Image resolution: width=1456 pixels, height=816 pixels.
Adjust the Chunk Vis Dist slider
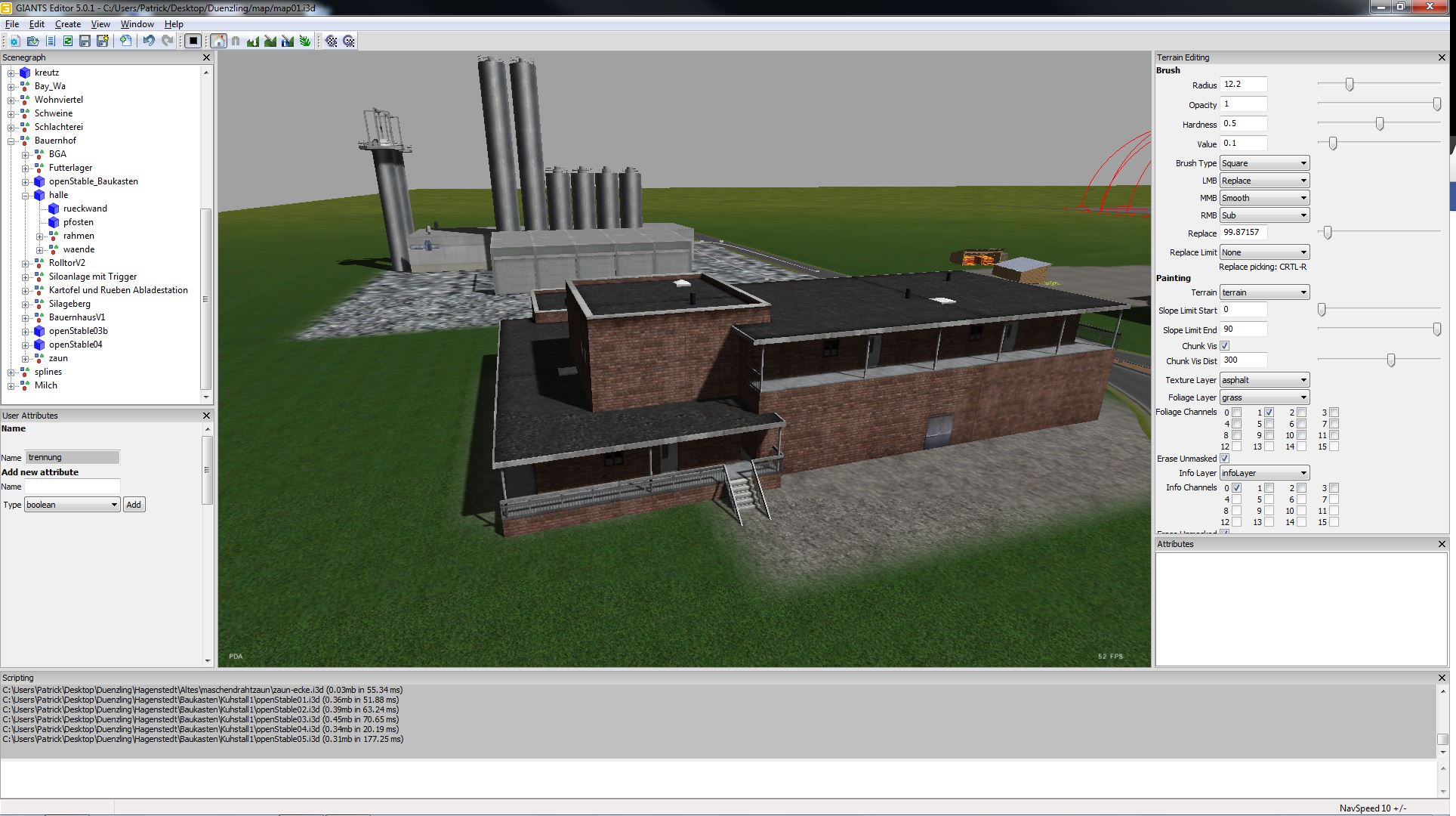pos(1391,361)
